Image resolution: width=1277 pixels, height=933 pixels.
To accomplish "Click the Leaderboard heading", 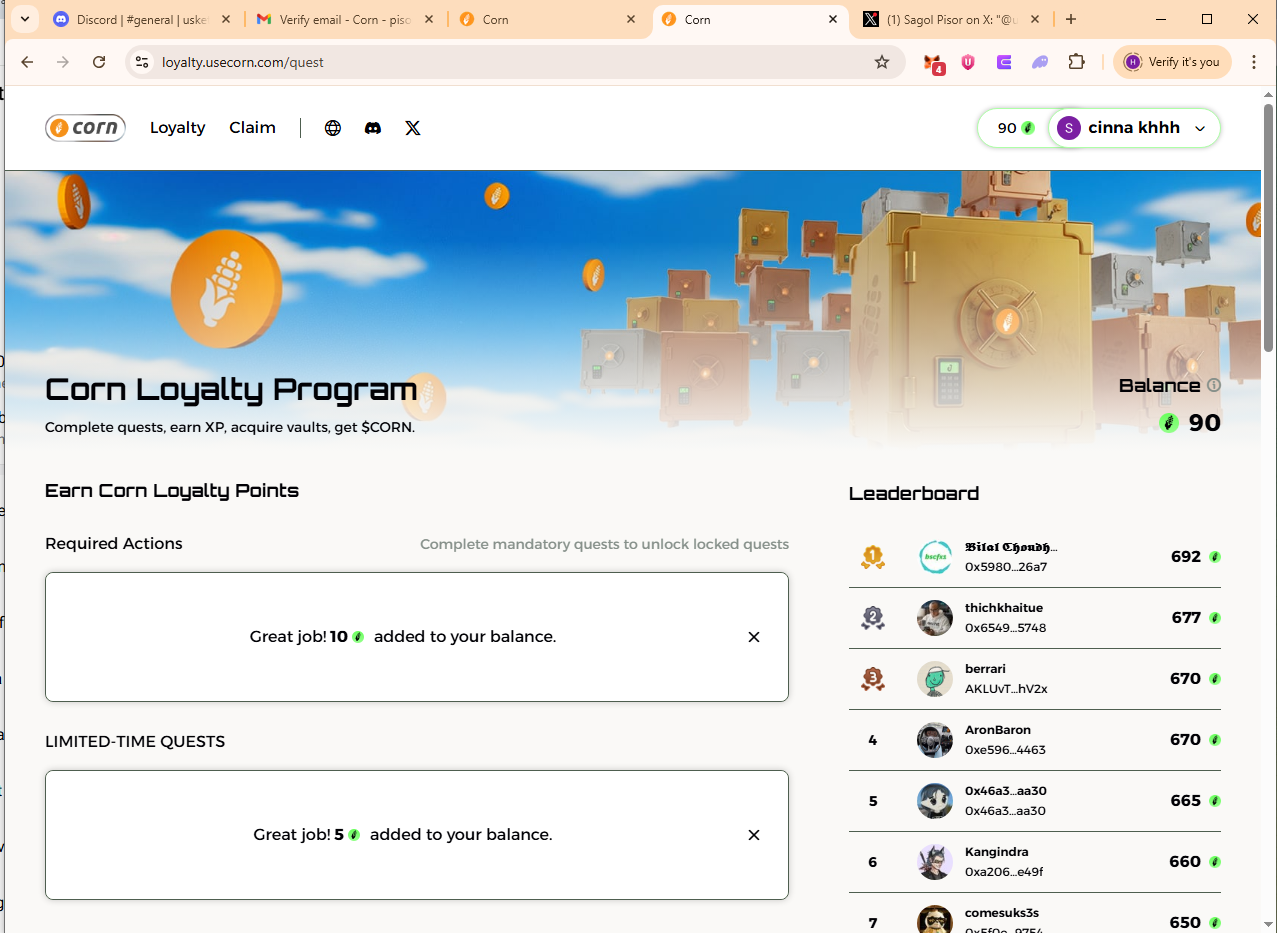I will [914, 493].
